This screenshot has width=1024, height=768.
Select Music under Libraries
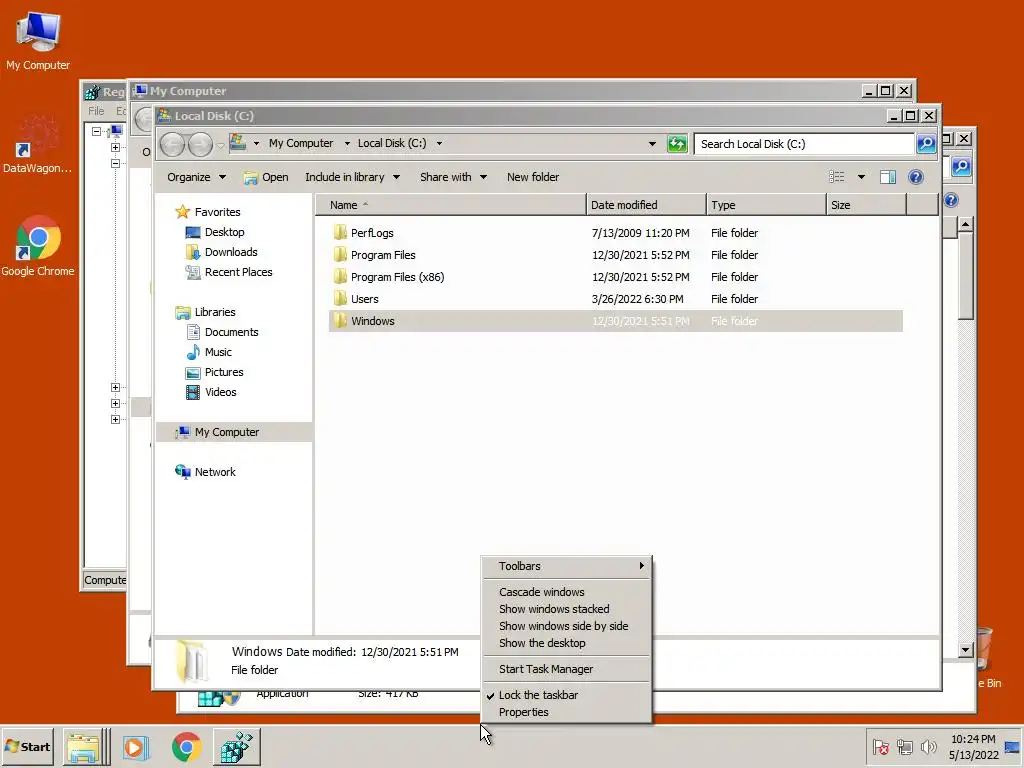[209, 352]
